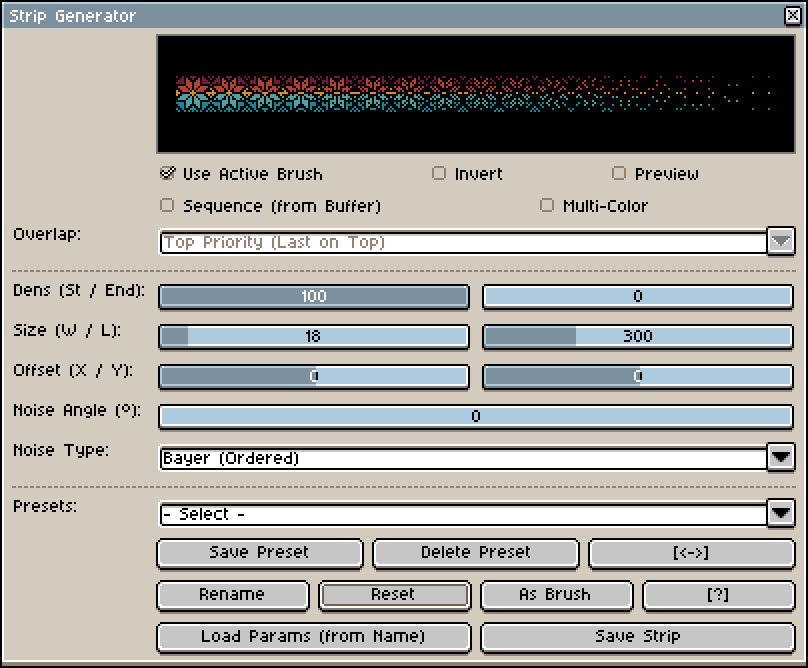
Task: Turn on the Preview checkbox
Action: tap(619, 173)
